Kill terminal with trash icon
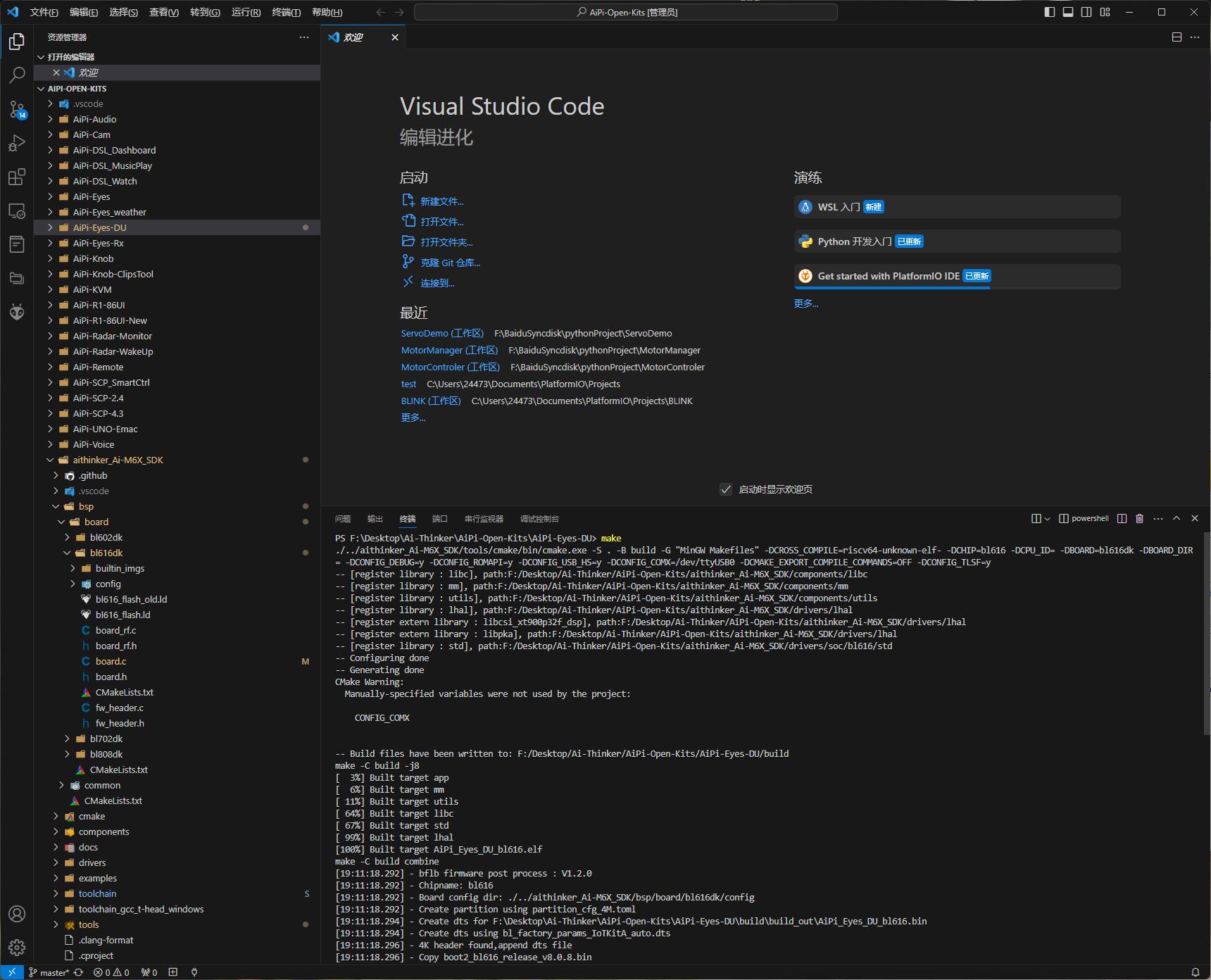The width and height of the screenshot is (1211, 980). pyautogui.click(x=1140, y=518)
